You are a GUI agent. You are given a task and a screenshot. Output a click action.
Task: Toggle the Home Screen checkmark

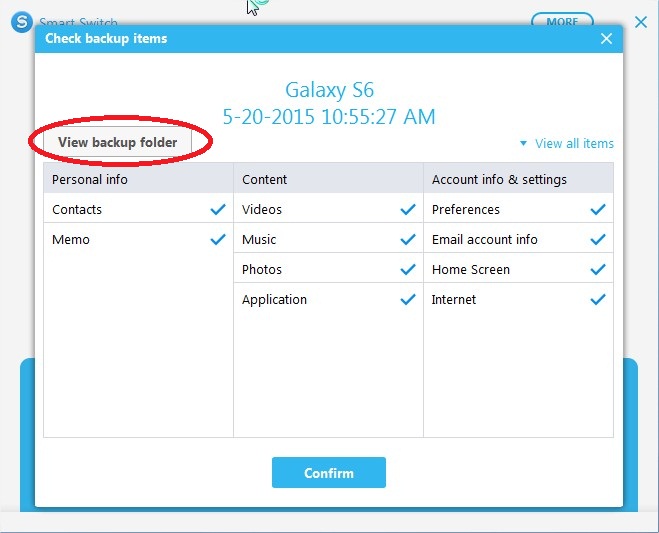pyautogui.click(x=598, y=269)
